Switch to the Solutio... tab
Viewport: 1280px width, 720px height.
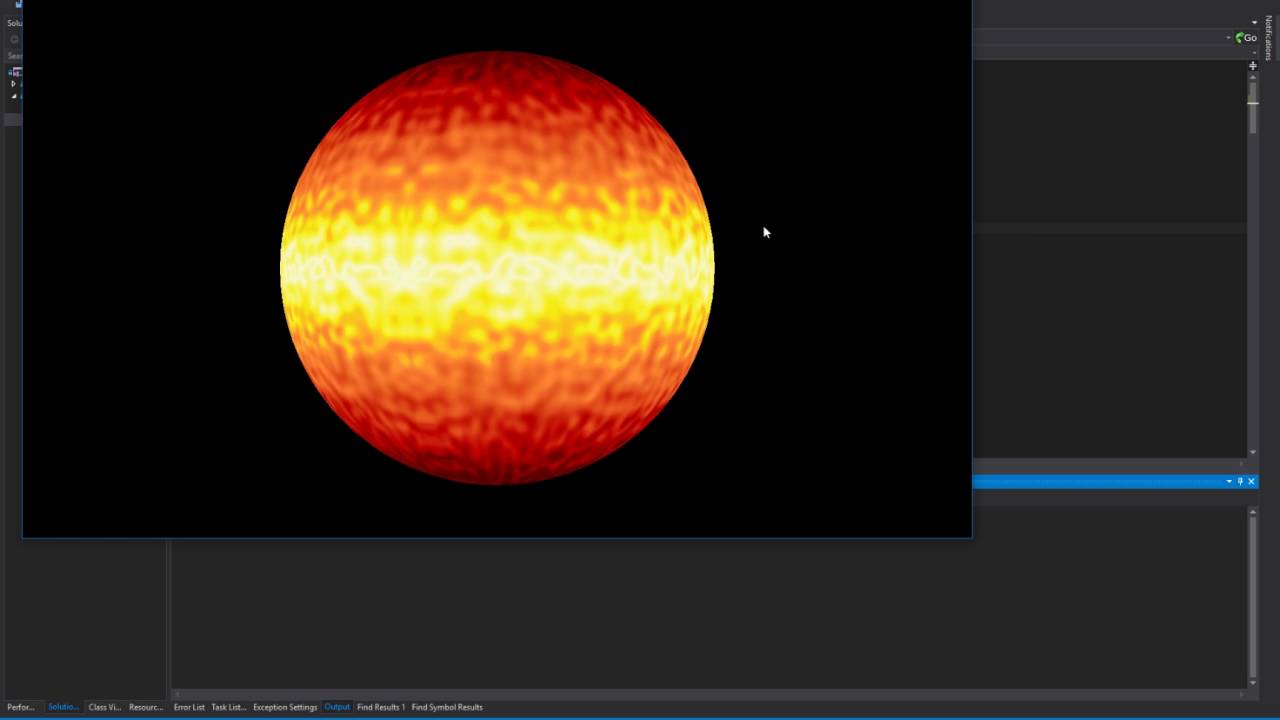pyautogui.click(x=63, y=707)
